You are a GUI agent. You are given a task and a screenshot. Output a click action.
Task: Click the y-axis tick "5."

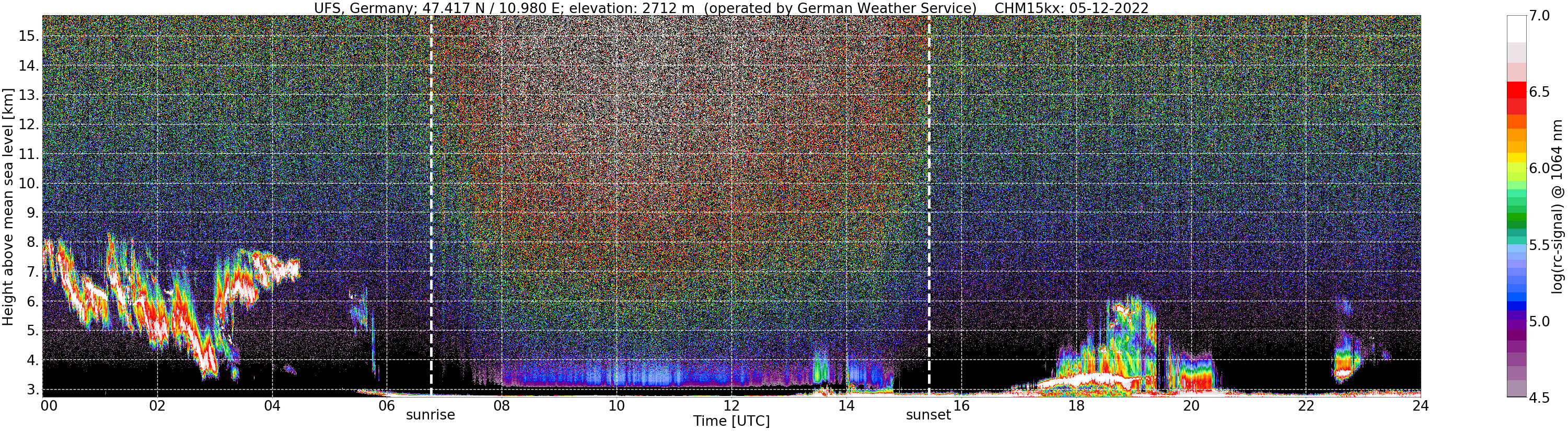(32, 331)
